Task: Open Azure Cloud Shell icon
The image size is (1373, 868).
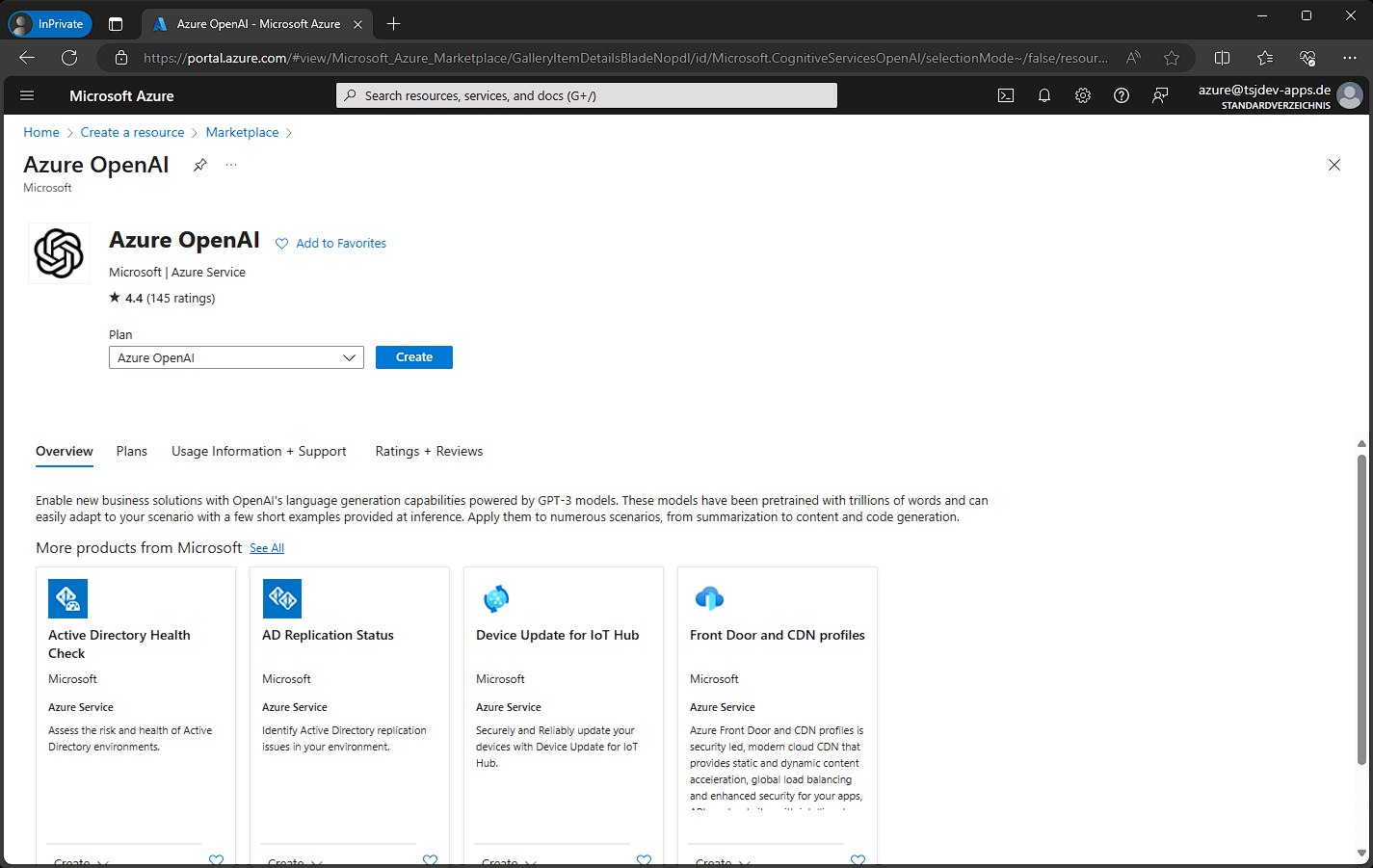Action: (1006, 95)
